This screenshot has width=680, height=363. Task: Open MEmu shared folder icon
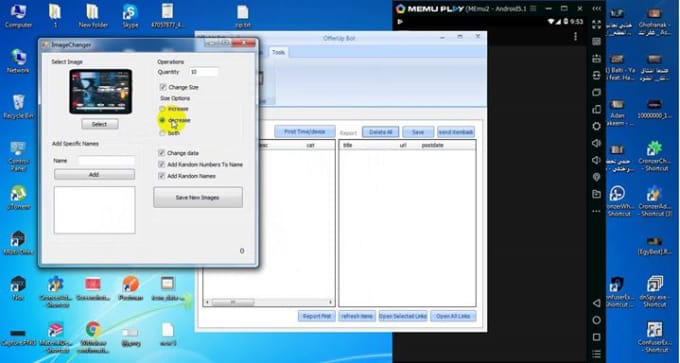point(597,194)
